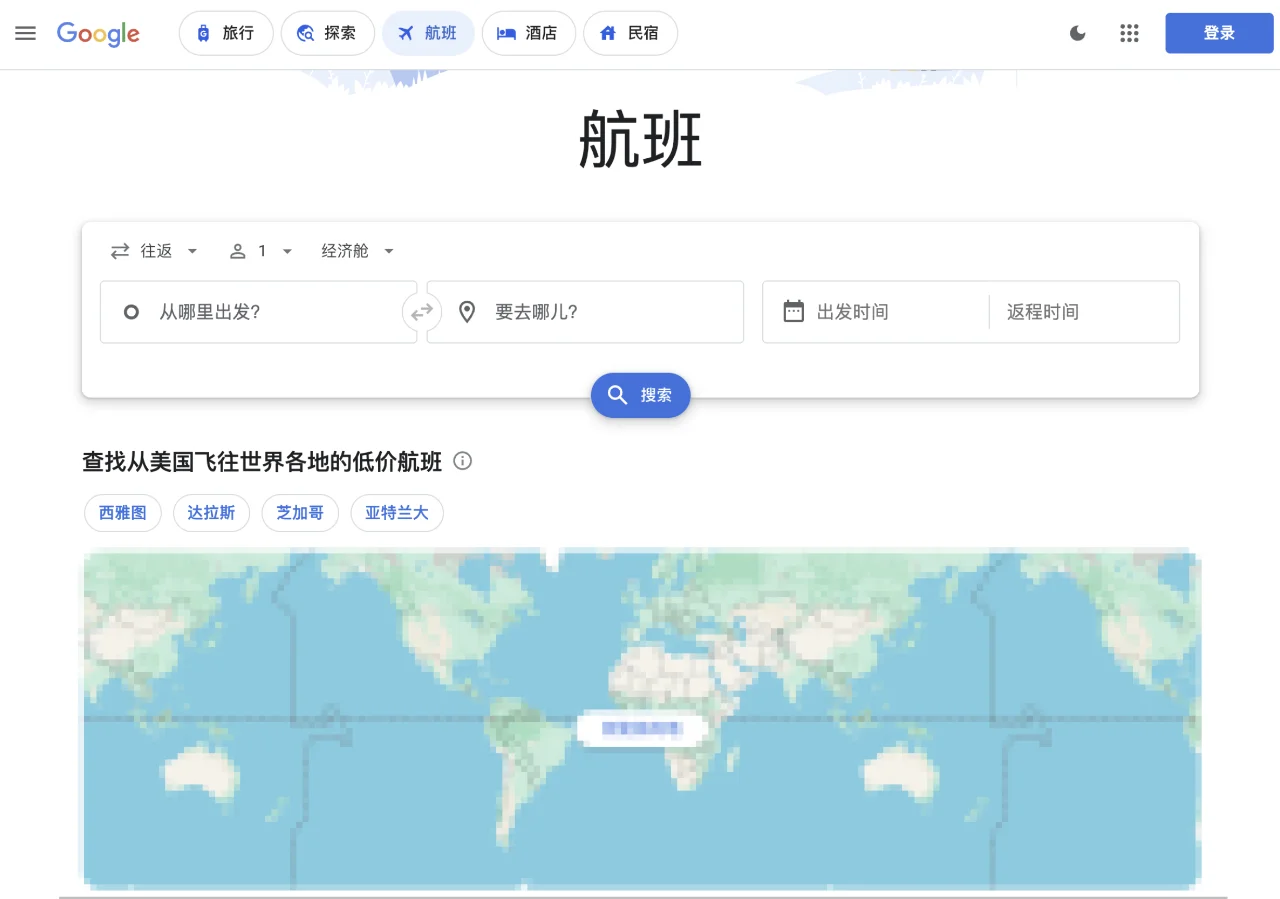Screen dimensions: 1280x899
Task: Click the Google logo
Action: pyautogui.click(x=97, y=34)
